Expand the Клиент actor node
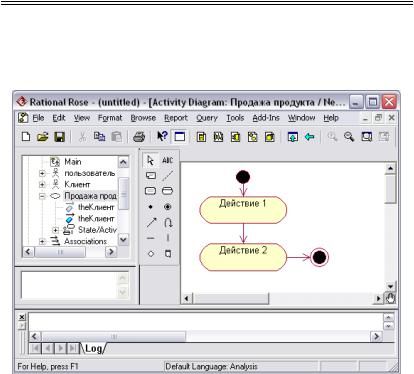Screen dimensions: 414x374 pos(42,184)
